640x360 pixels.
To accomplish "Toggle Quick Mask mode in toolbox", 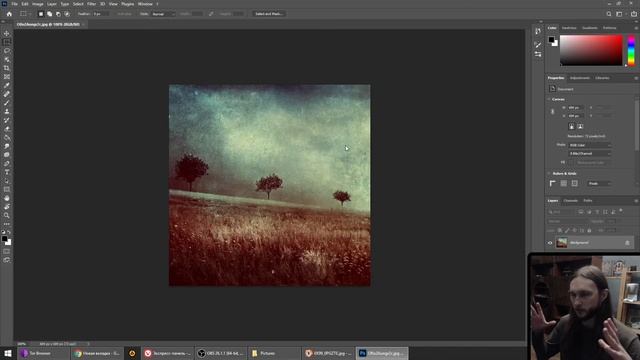I will [x=7, y=251].
